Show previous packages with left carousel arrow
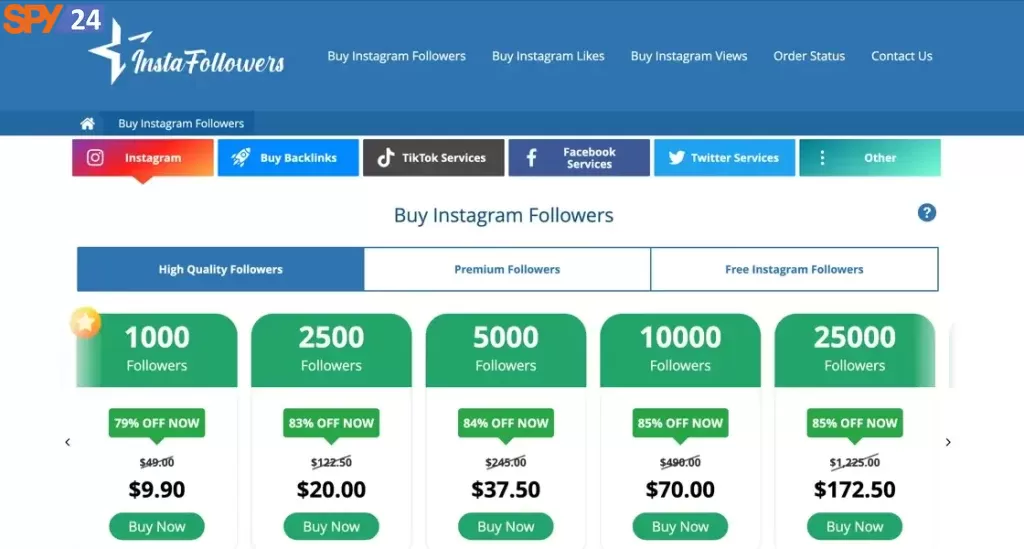The image size is (1024, 549). 67,442
